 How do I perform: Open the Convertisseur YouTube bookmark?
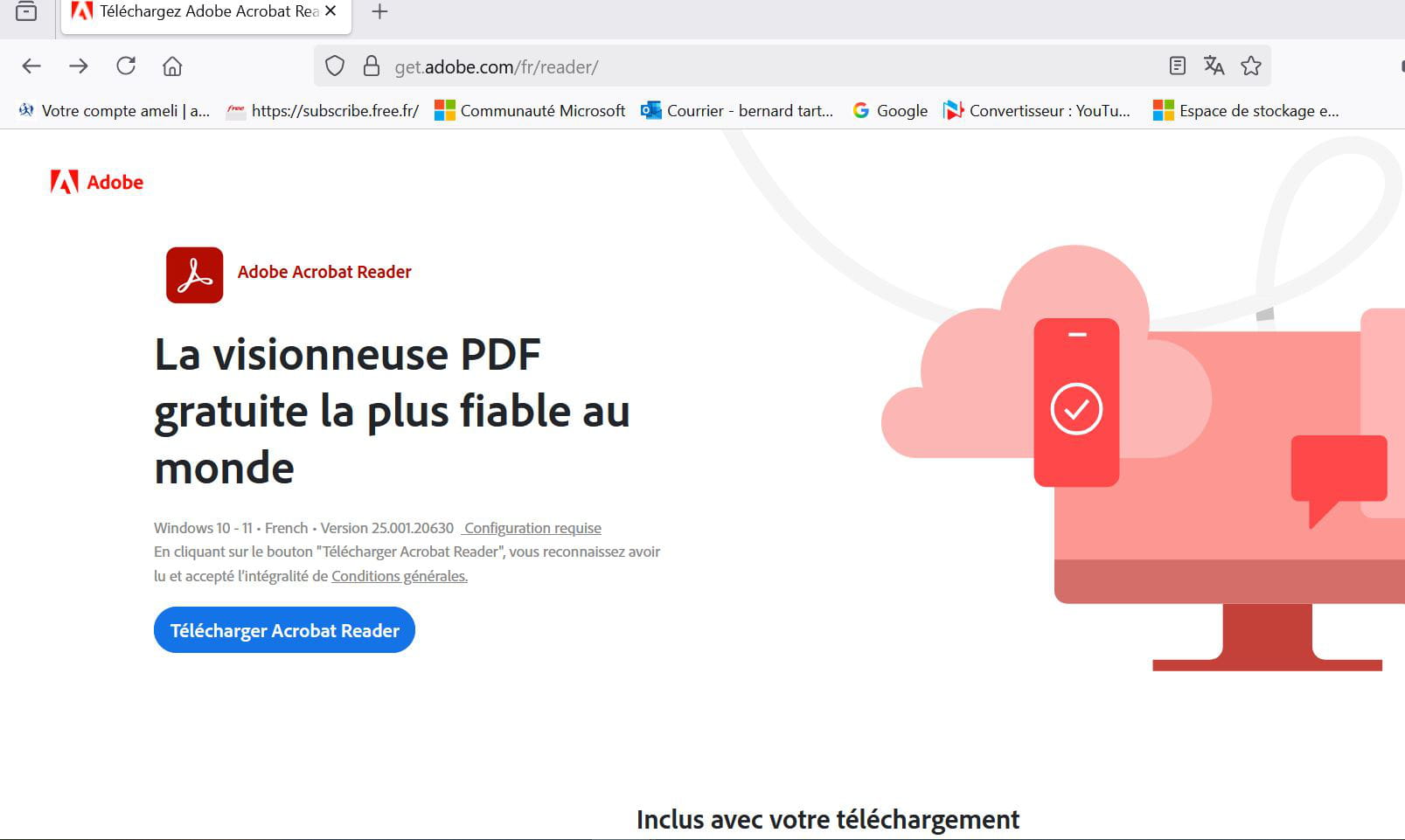pyautogui.click(x=1037, y=110)
